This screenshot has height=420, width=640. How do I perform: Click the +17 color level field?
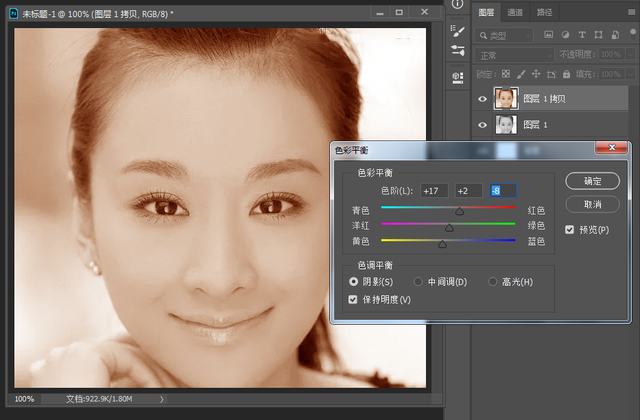434,191
